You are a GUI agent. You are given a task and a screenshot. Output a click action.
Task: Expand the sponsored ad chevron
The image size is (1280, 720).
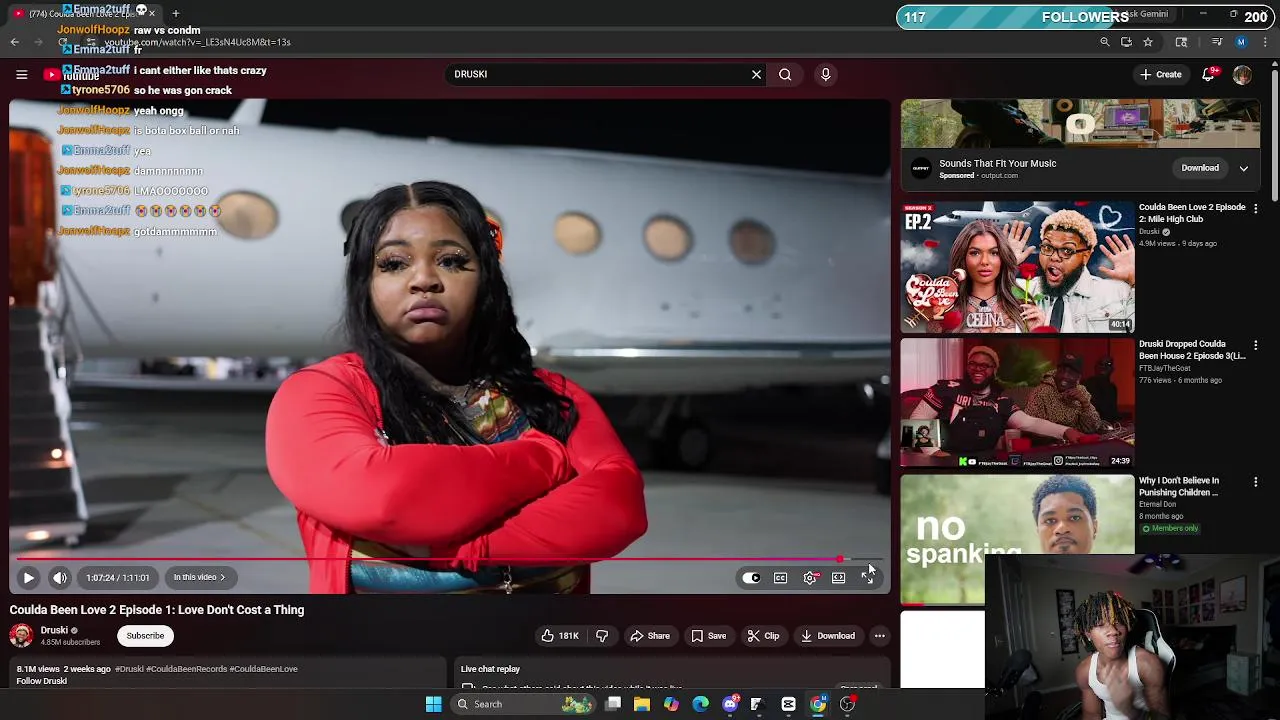pos(1243,168)
